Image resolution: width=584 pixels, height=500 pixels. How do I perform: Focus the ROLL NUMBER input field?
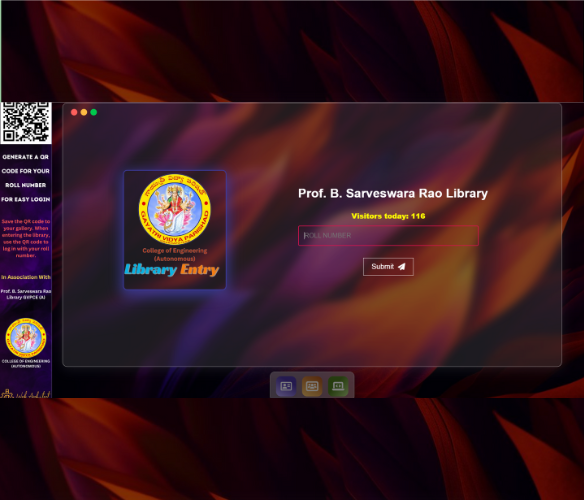pyautogui.click(x=388, y=235)
